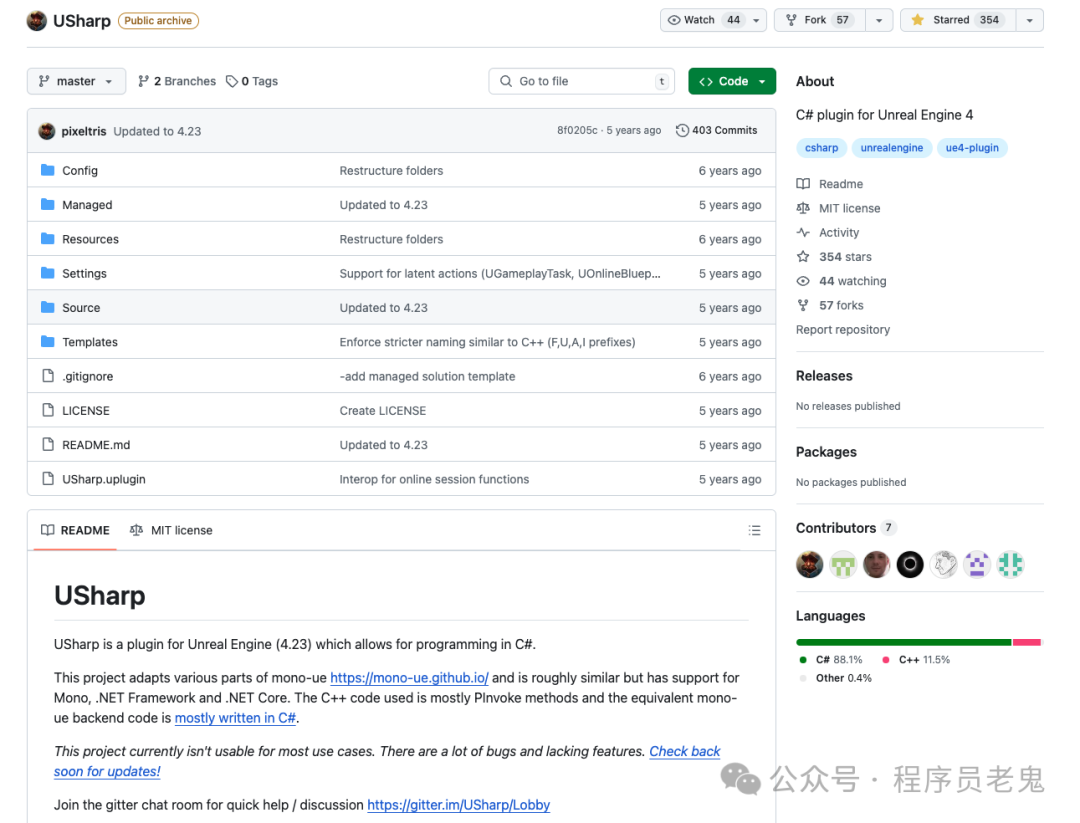Open the green Code dropdown
This screenshot has height=823, width=1080.
tap(732, 81)
